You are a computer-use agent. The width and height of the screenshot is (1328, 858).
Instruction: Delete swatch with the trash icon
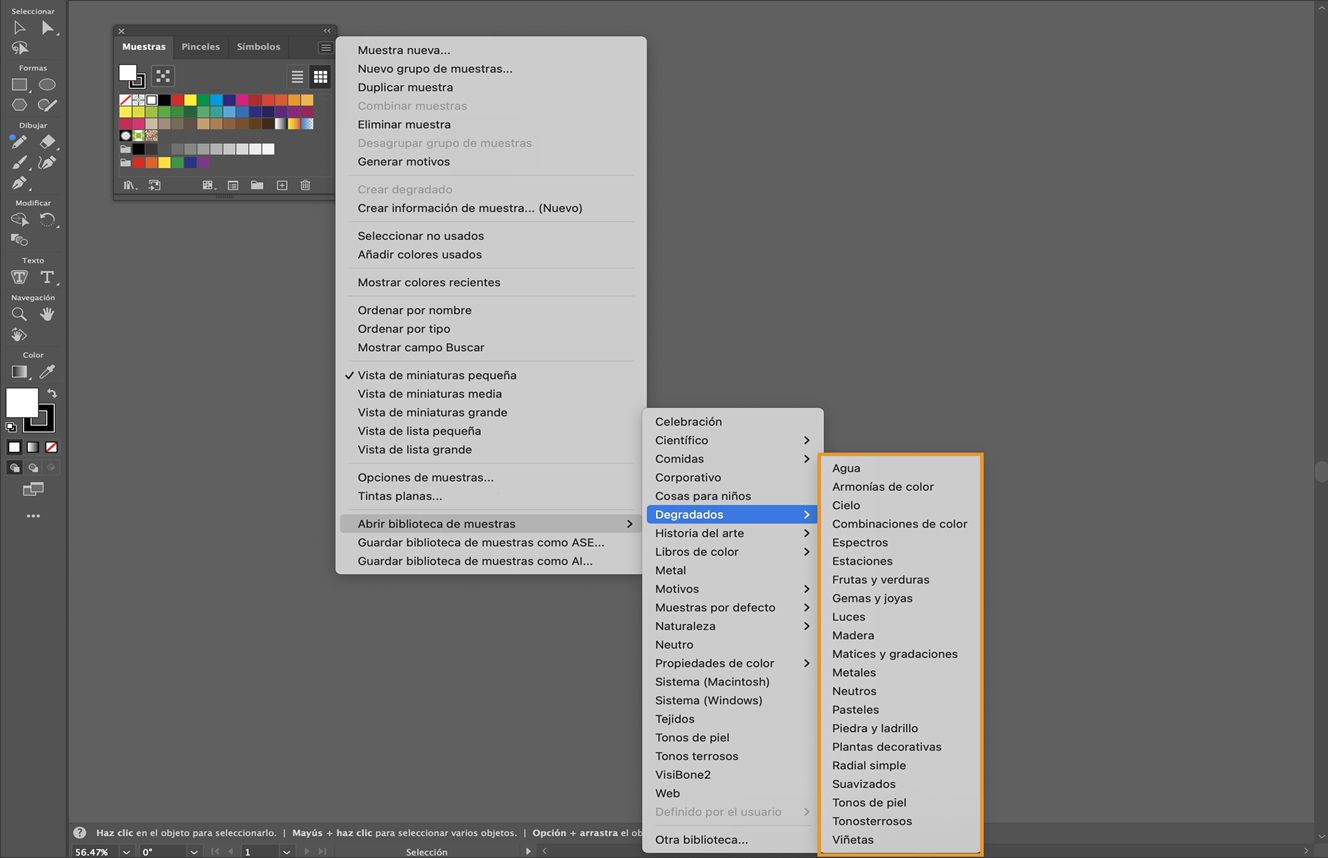pyautogui.click(x=305, y=185)
